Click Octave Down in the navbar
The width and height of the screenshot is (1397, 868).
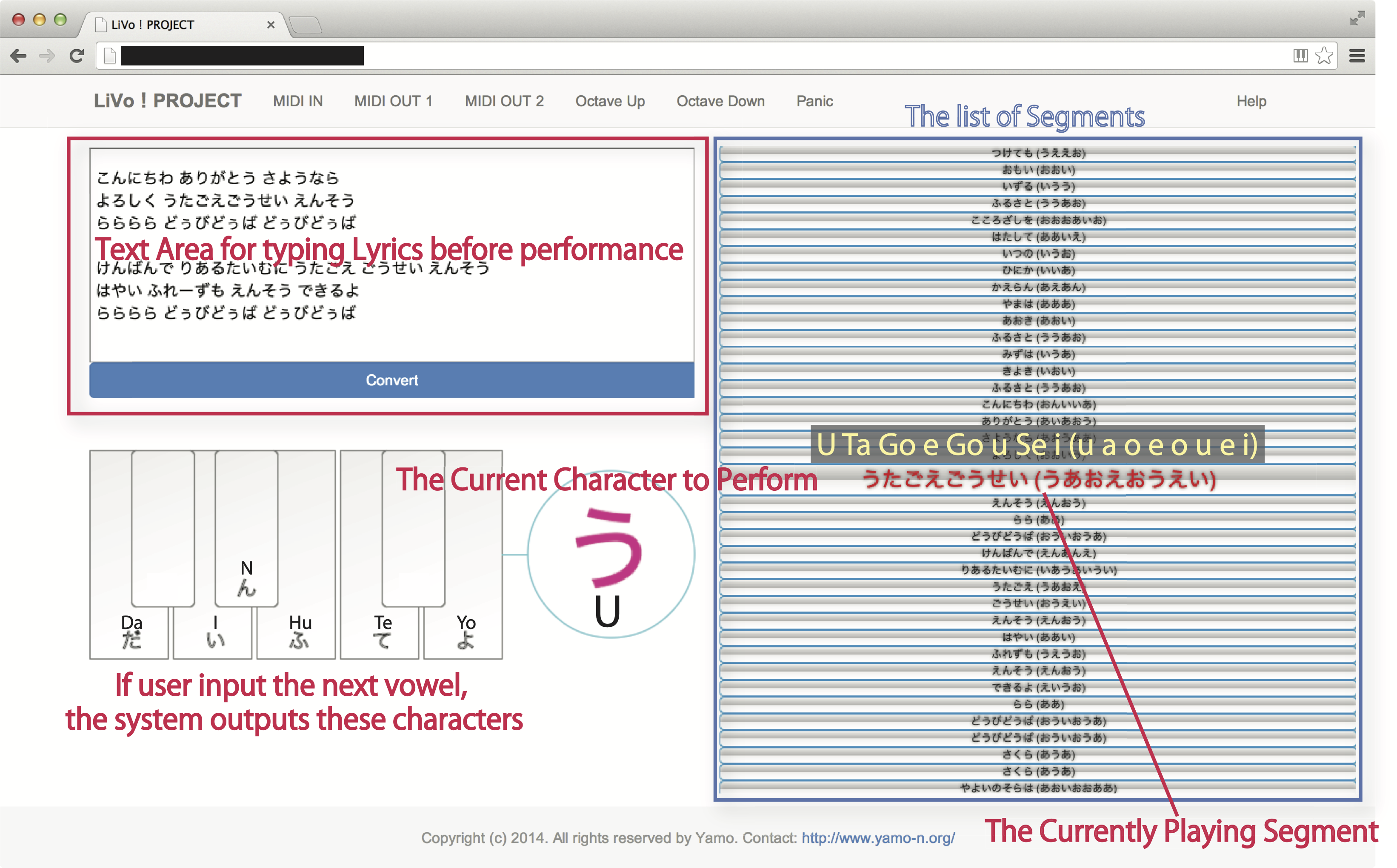point(720,101)
